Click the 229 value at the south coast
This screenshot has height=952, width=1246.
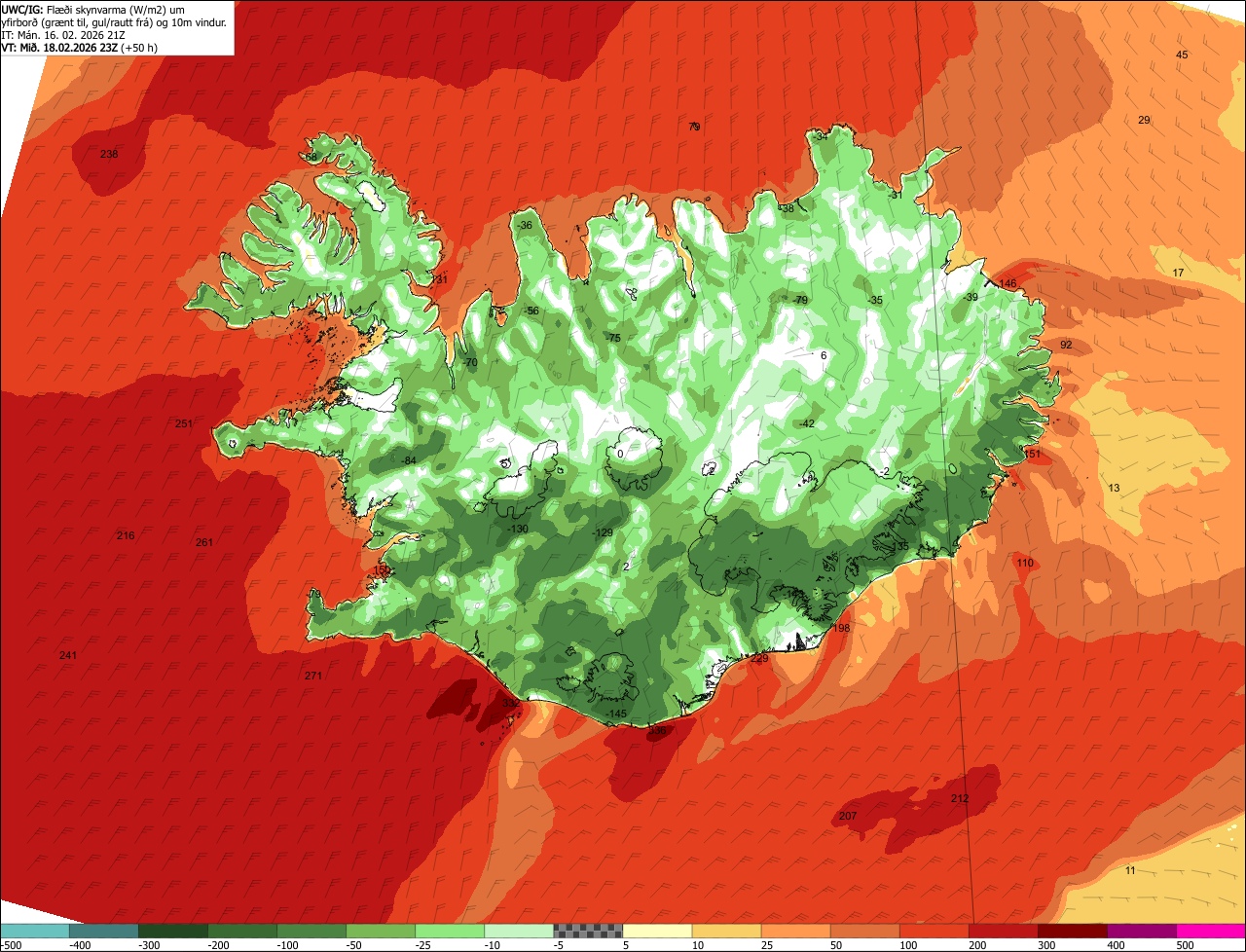759,660
